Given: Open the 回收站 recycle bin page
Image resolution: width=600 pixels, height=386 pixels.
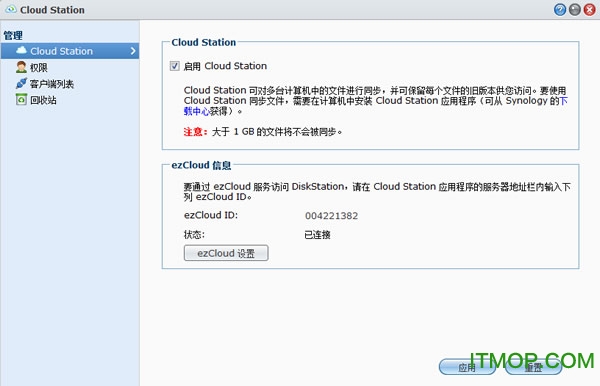Looking at the screenshot, I should pyautogui.click(x=43, y=100).
